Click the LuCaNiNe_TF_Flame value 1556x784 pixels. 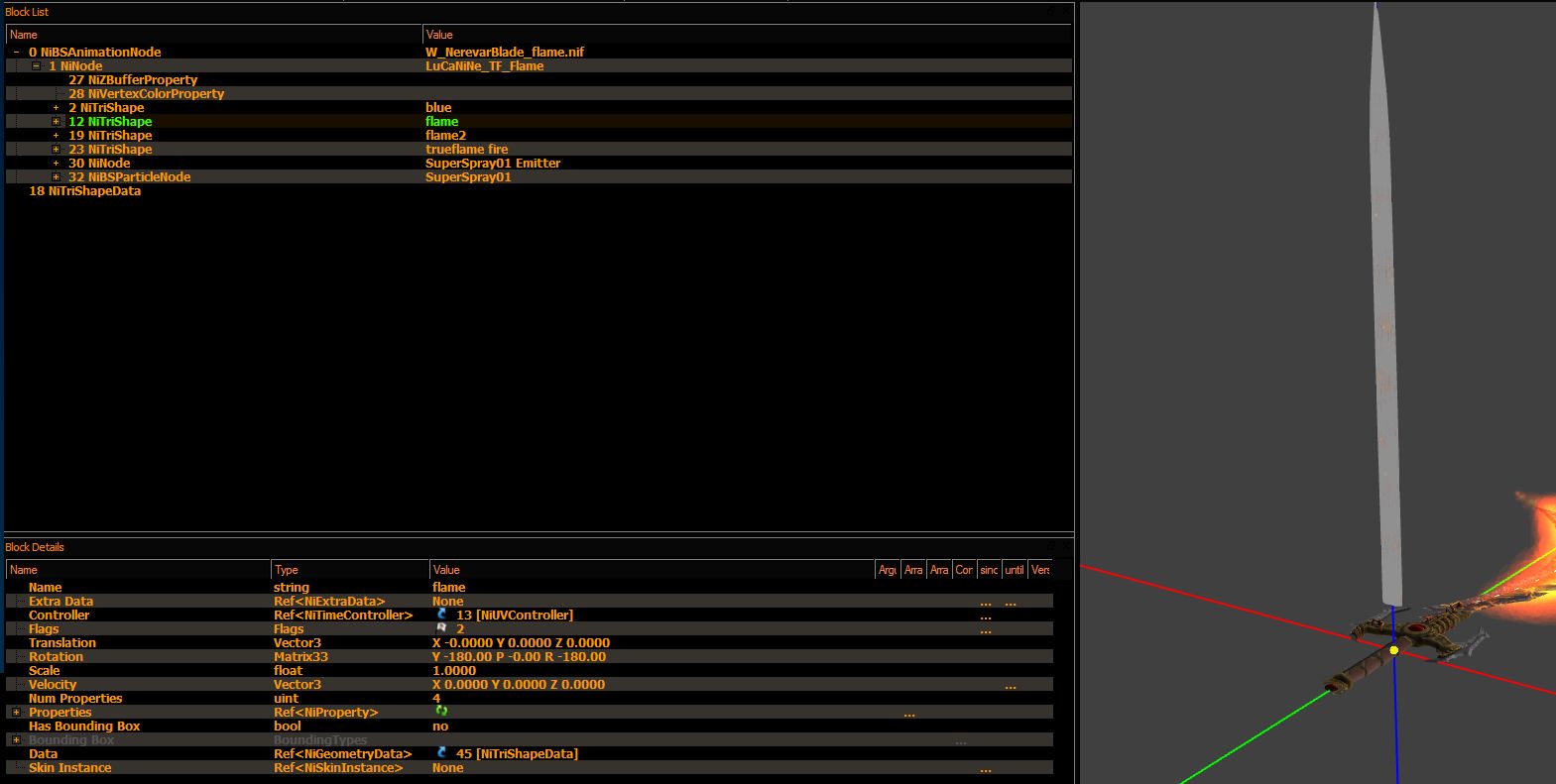pyautogui.click(x=485, y=65)
